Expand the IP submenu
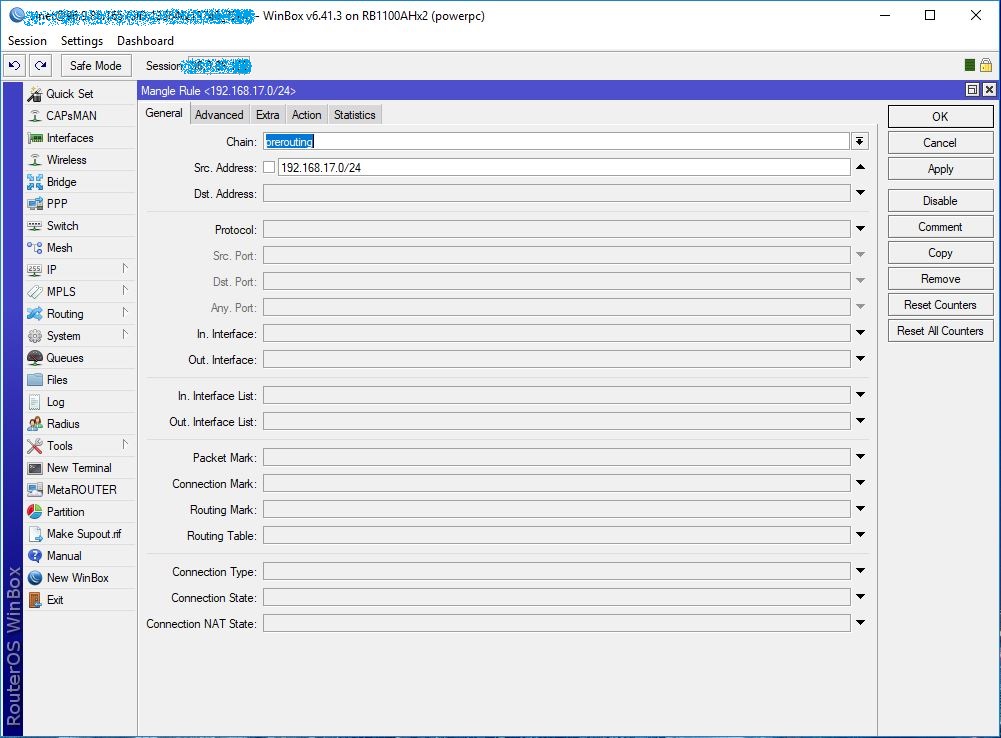The width and height of the screenshot is (1001, 738). 125,269
